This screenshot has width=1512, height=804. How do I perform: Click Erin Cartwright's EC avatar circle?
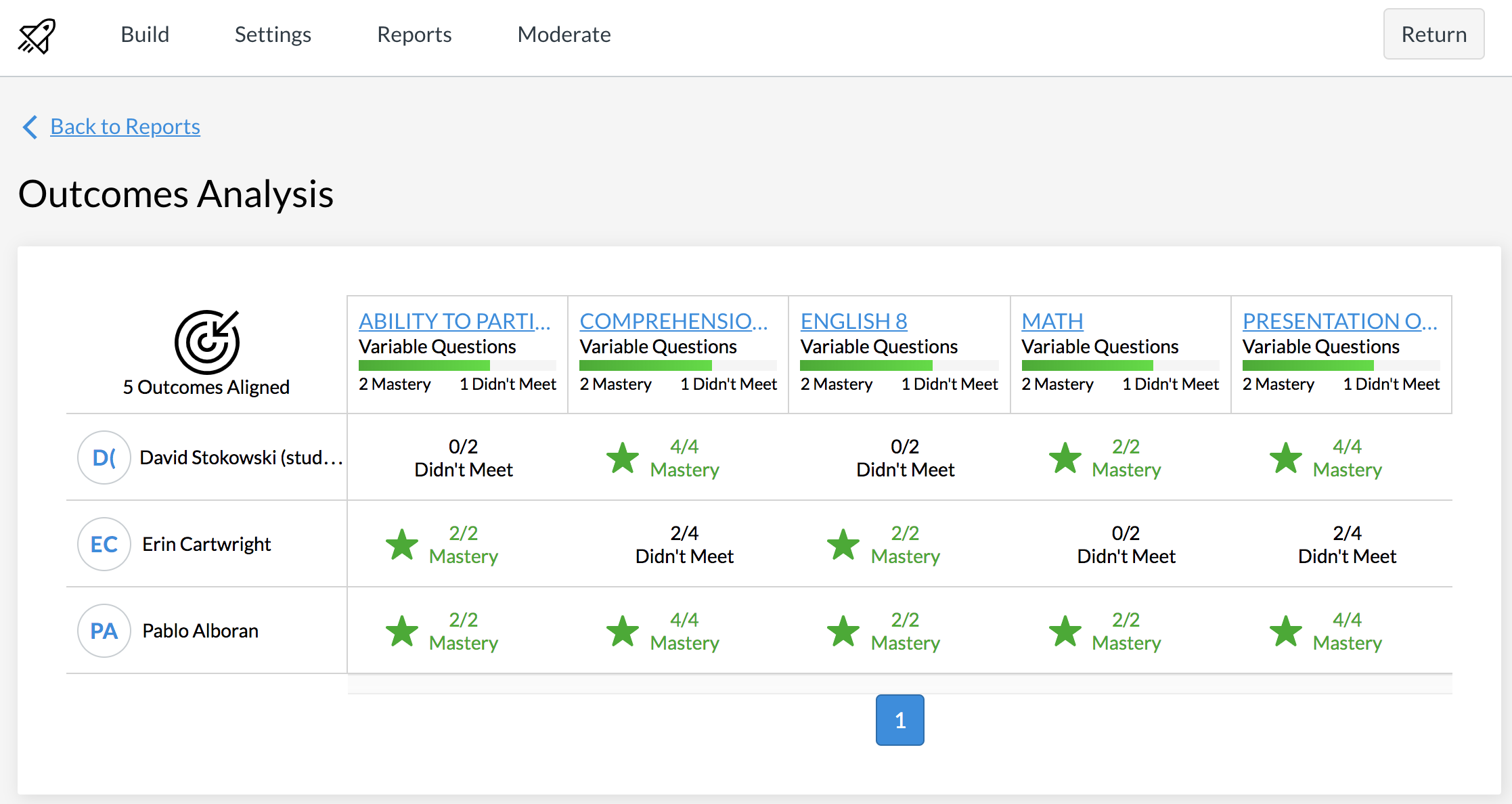point(104,544)
